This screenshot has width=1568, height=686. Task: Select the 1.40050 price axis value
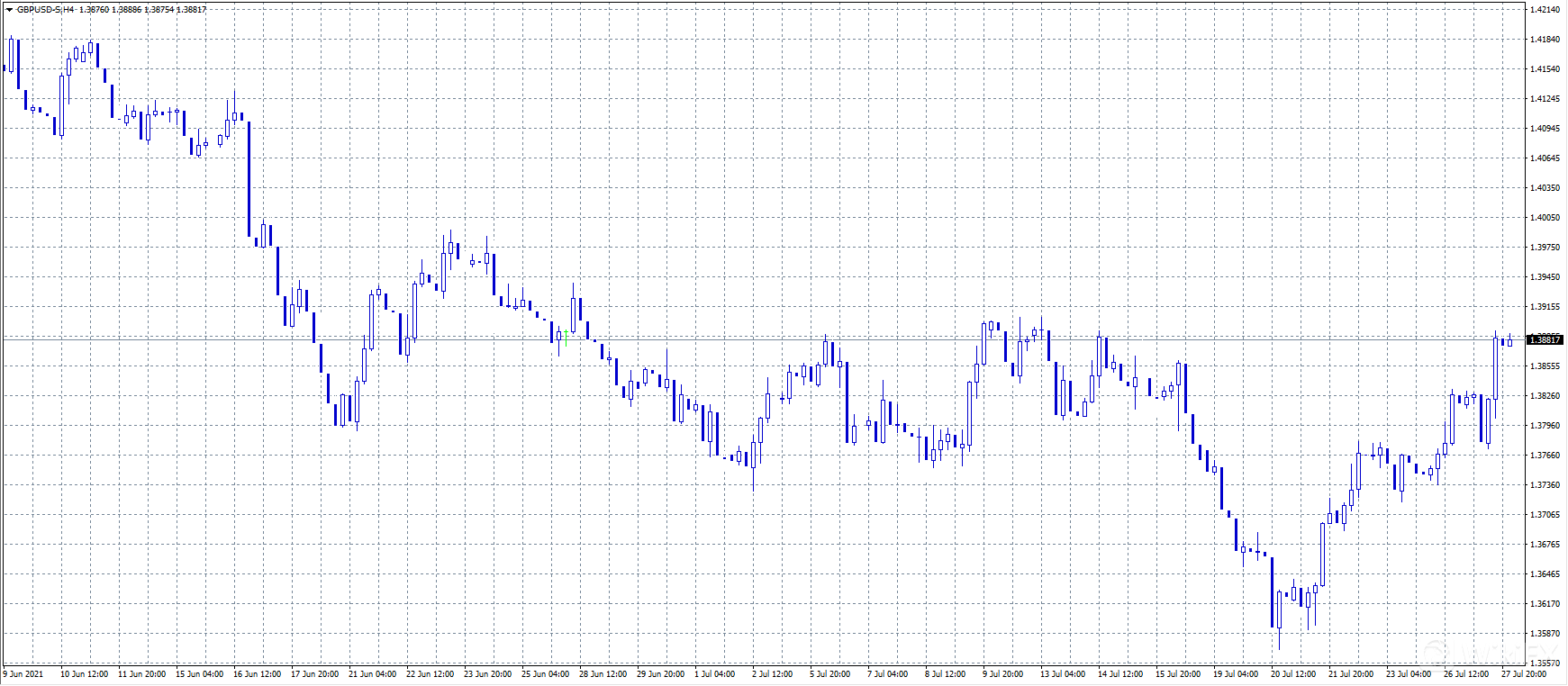click(1545, 218)
